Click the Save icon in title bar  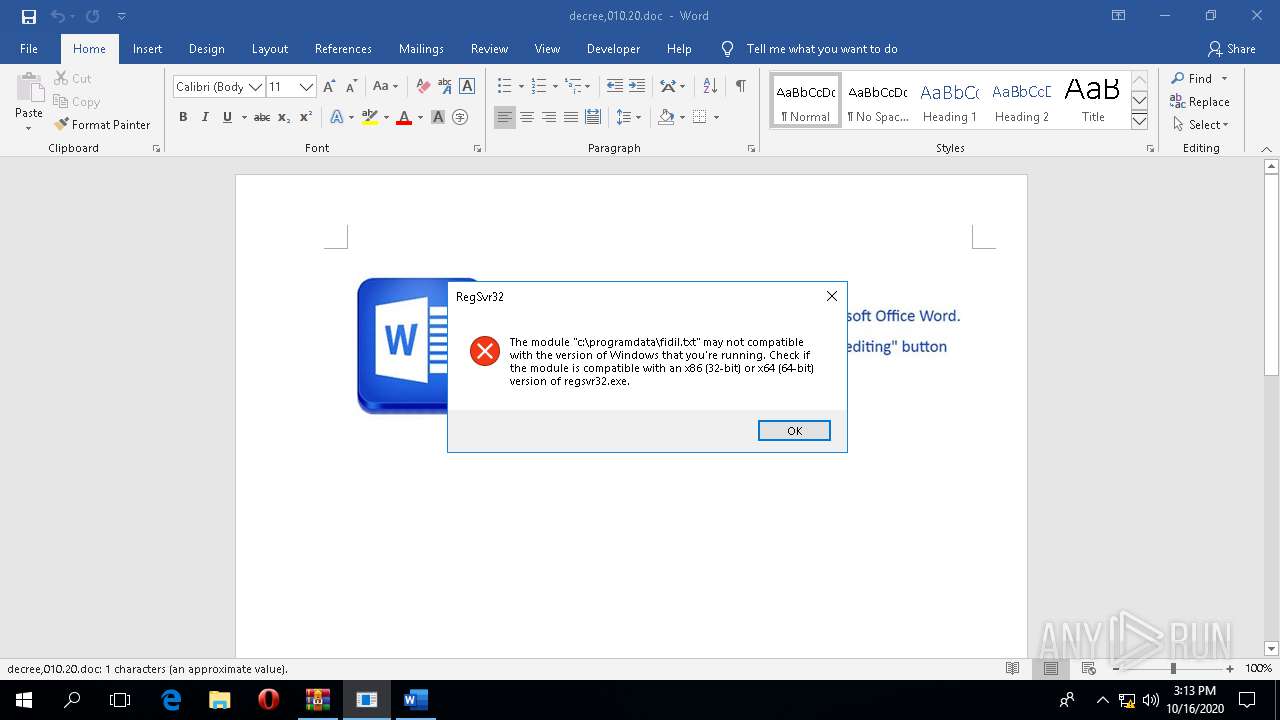(29, 16)
